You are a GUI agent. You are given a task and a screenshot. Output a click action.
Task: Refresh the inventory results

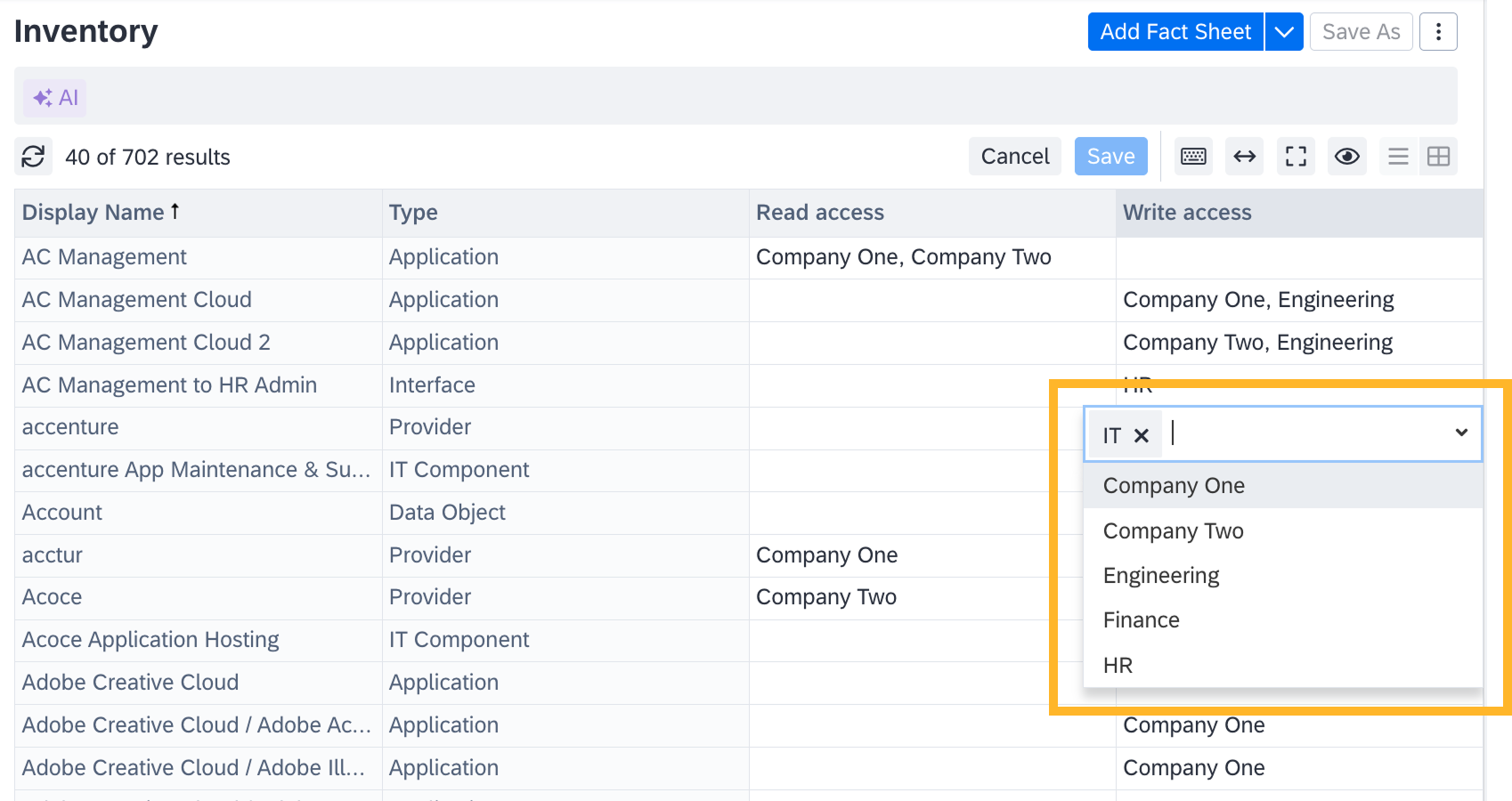[33, 157]
